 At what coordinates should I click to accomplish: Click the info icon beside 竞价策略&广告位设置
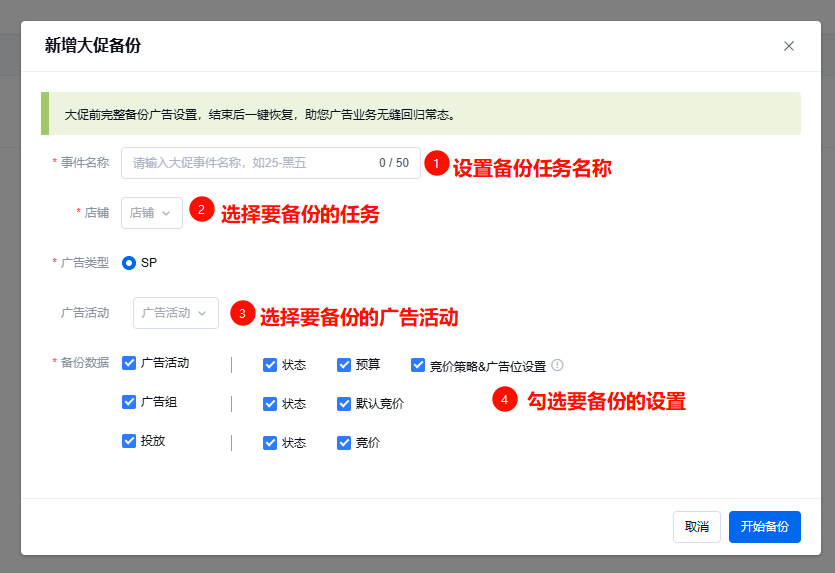coord(558,365)
